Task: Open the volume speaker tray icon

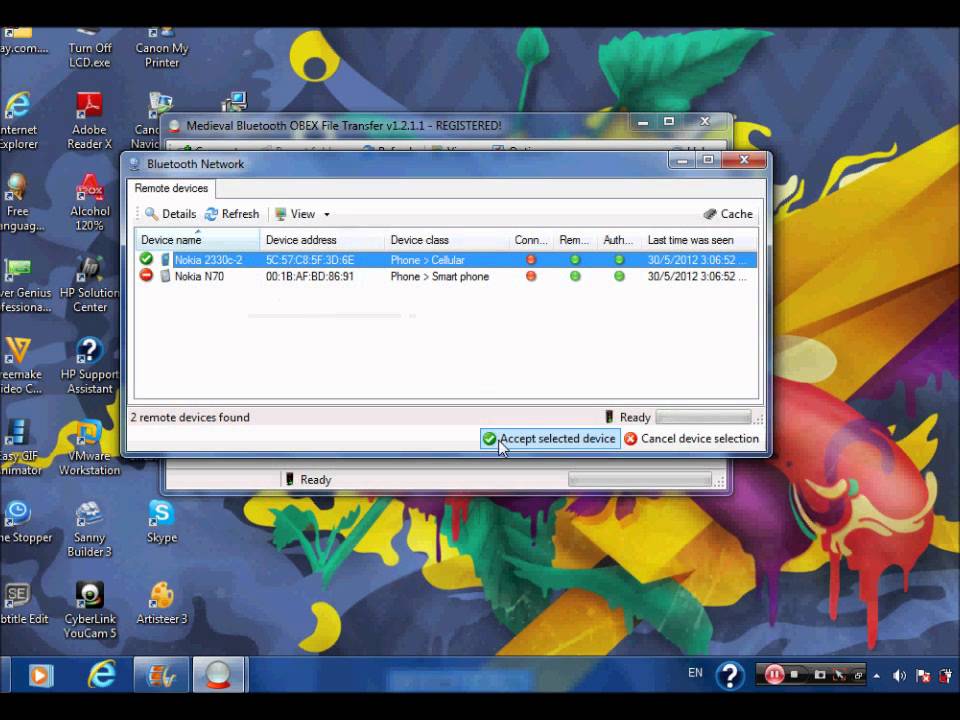Action: [x=899, y=676]
